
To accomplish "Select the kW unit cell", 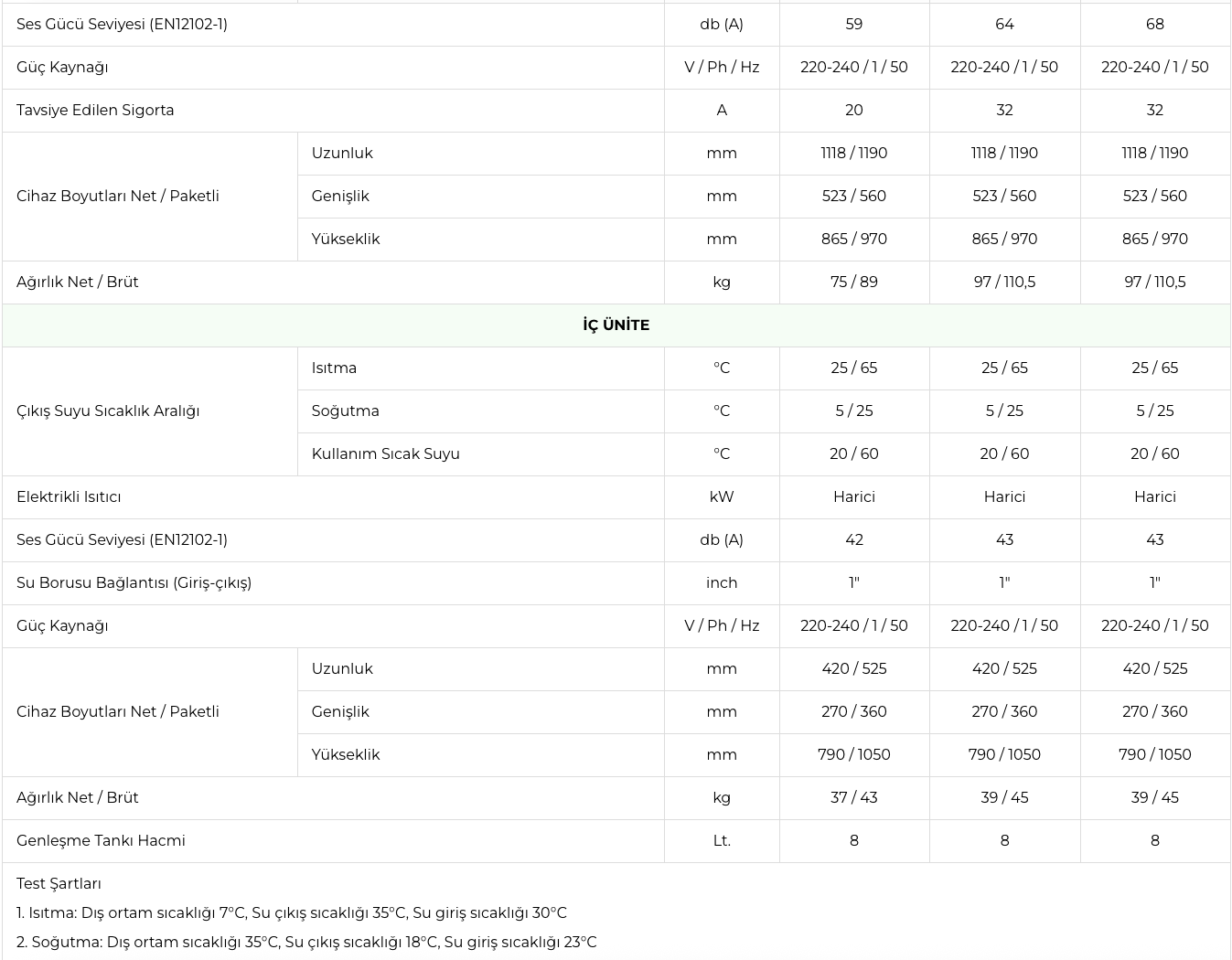I will [x=722, y=497].
